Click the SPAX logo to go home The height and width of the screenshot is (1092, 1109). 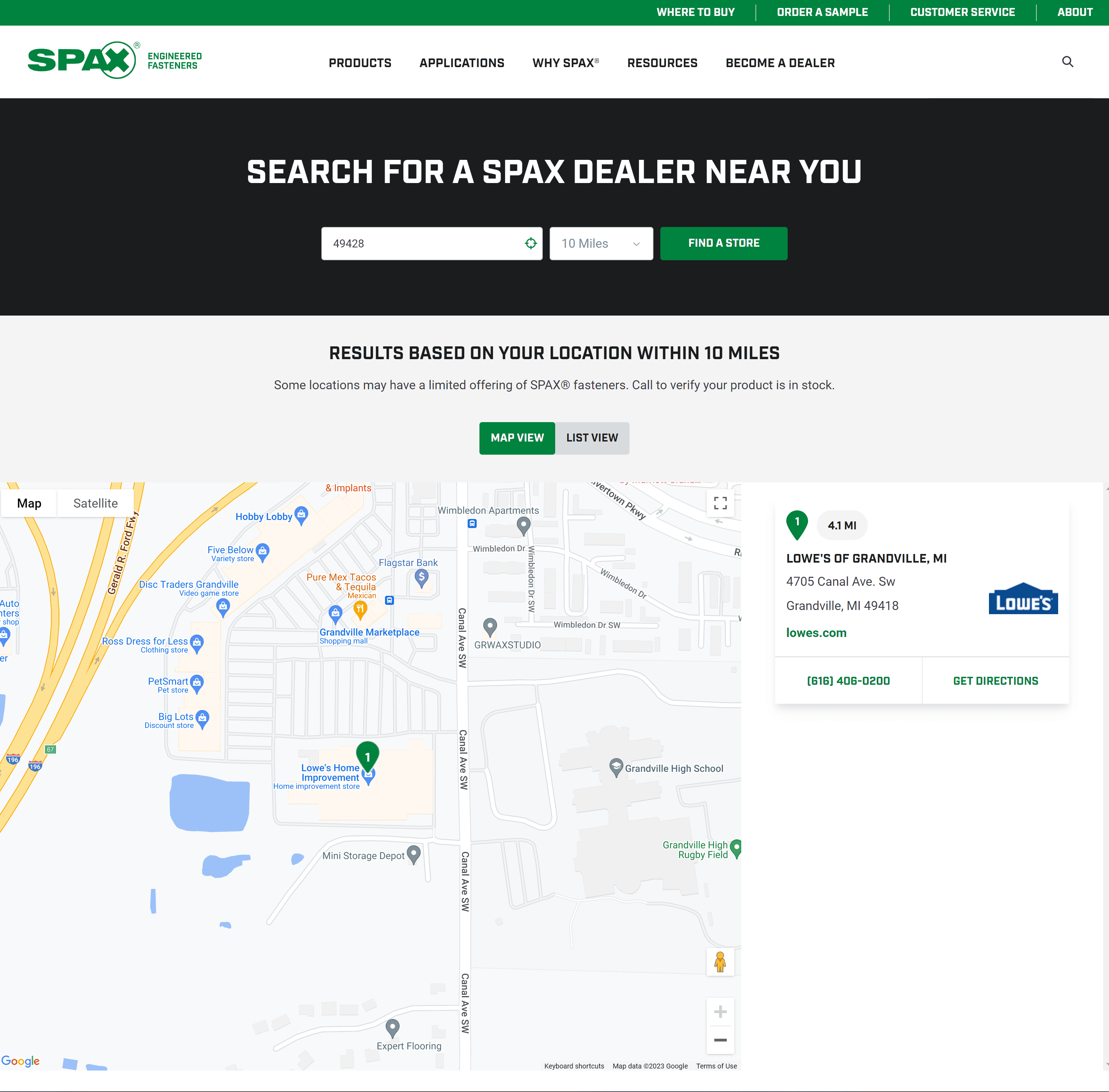[83, 60]
